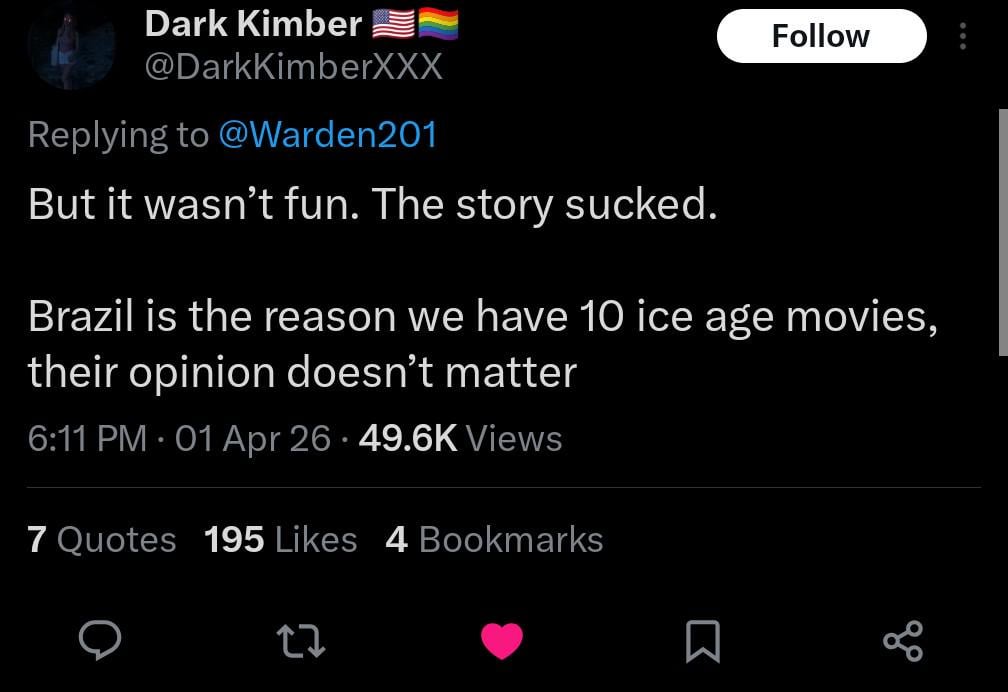Screen dimensions: 1008x692
Task: Click the rainbow flag emoji beside the name
Action: pos(438,24)
